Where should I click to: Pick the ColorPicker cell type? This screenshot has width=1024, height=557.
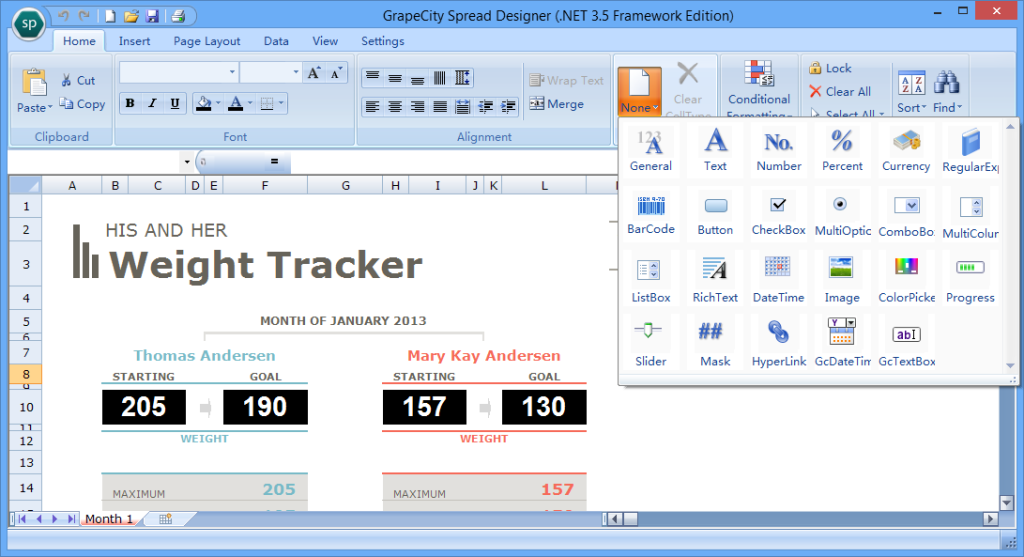(x=906, y=279)
